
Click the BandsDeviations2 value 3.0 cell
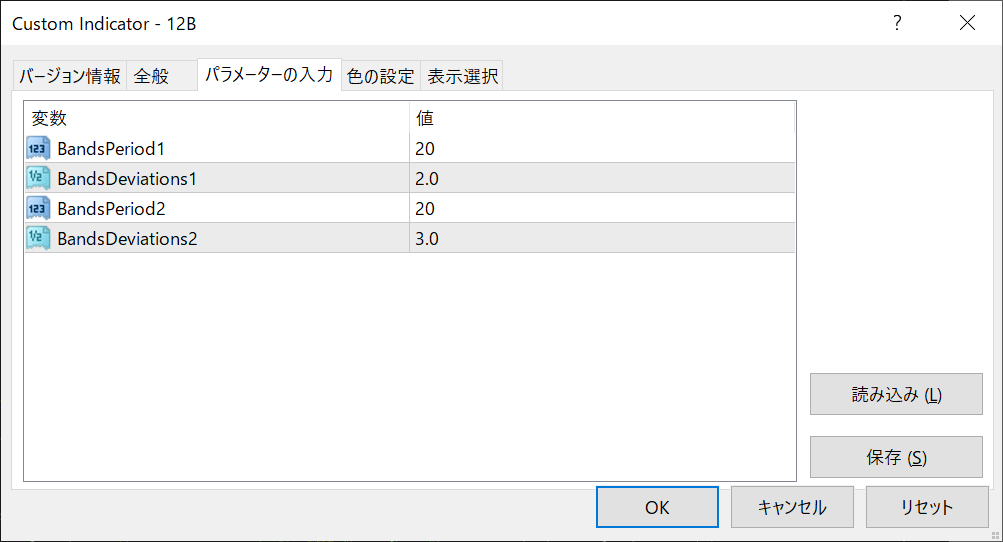point(600,239)
